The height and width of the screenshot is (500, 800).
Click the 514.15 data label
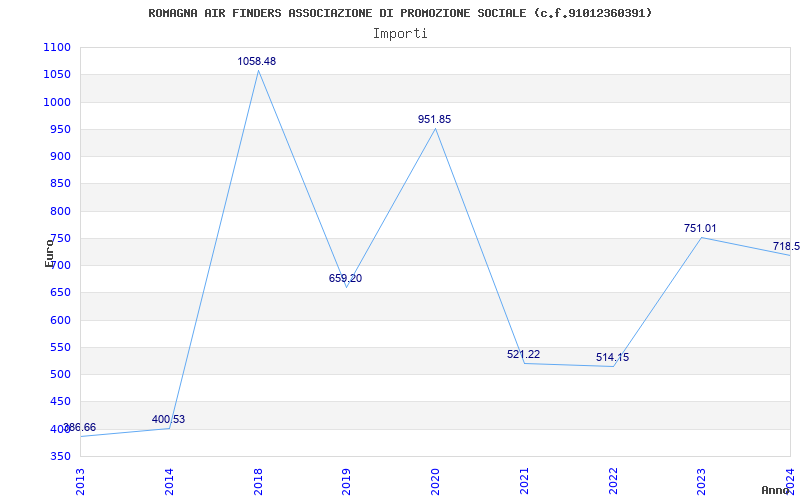(x=612, y=357)
